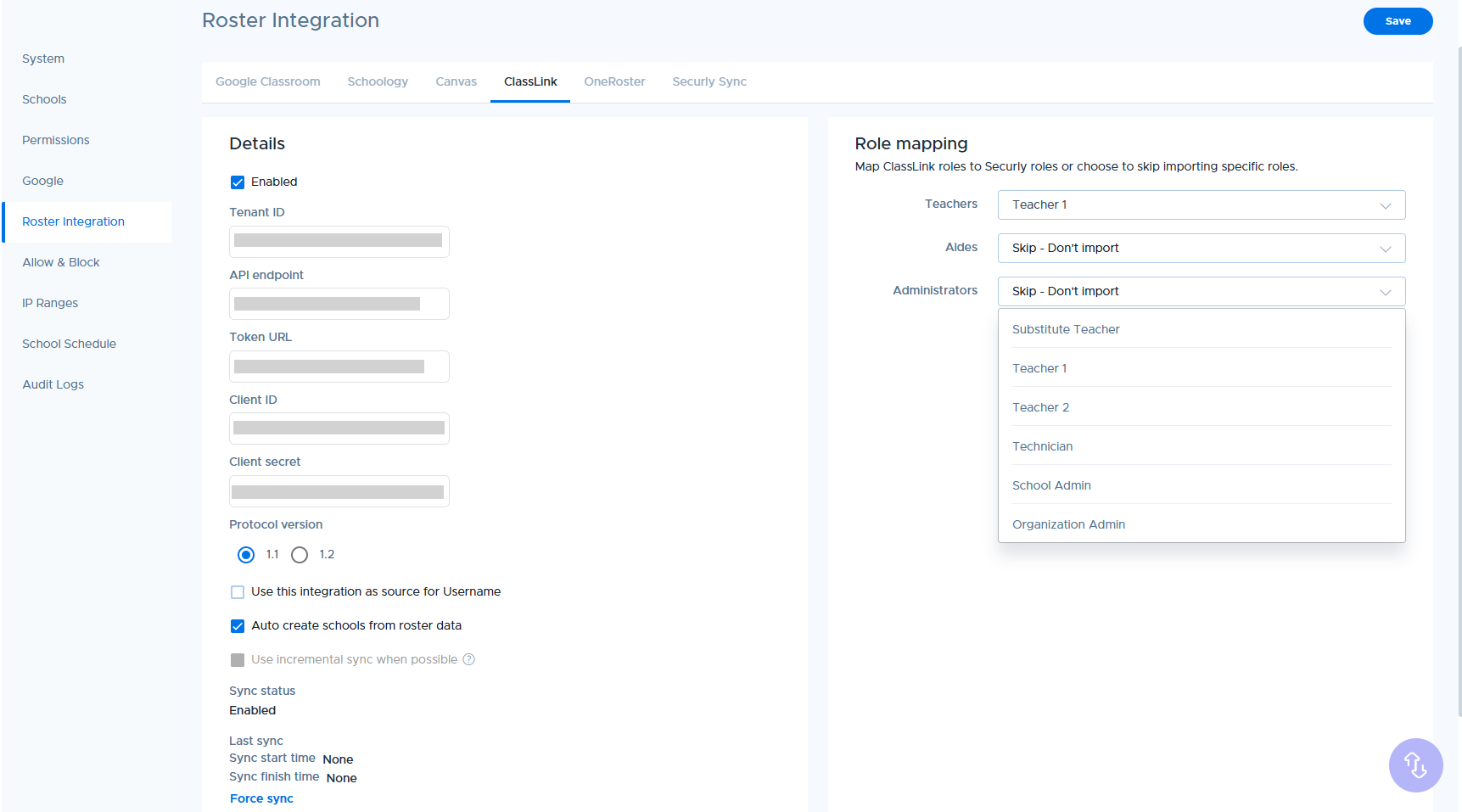
Task: Select protocol version 1.2 radio button
Action: point(300,555)
